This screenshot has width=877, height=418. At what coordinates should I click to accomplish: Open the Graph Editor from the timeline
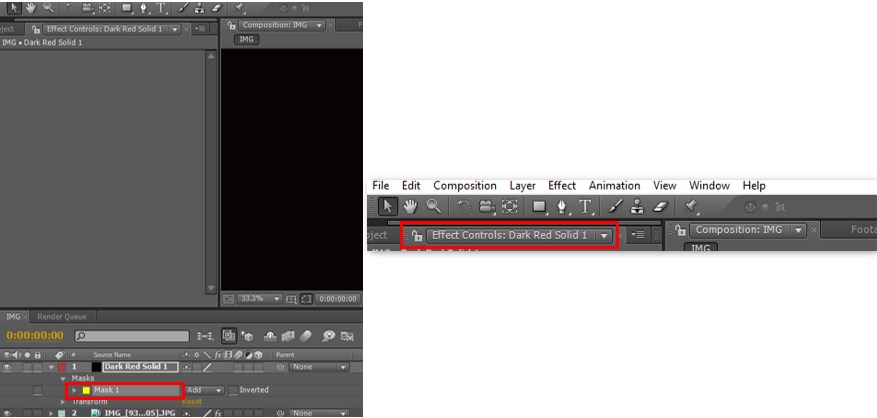347,336
